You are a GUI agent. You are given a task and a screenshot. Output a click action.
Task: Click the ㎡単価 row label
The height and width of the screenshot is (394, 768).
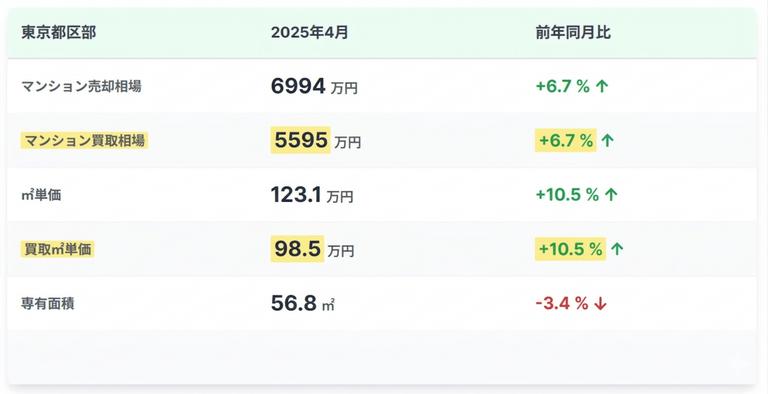click(x=41, y=195)
